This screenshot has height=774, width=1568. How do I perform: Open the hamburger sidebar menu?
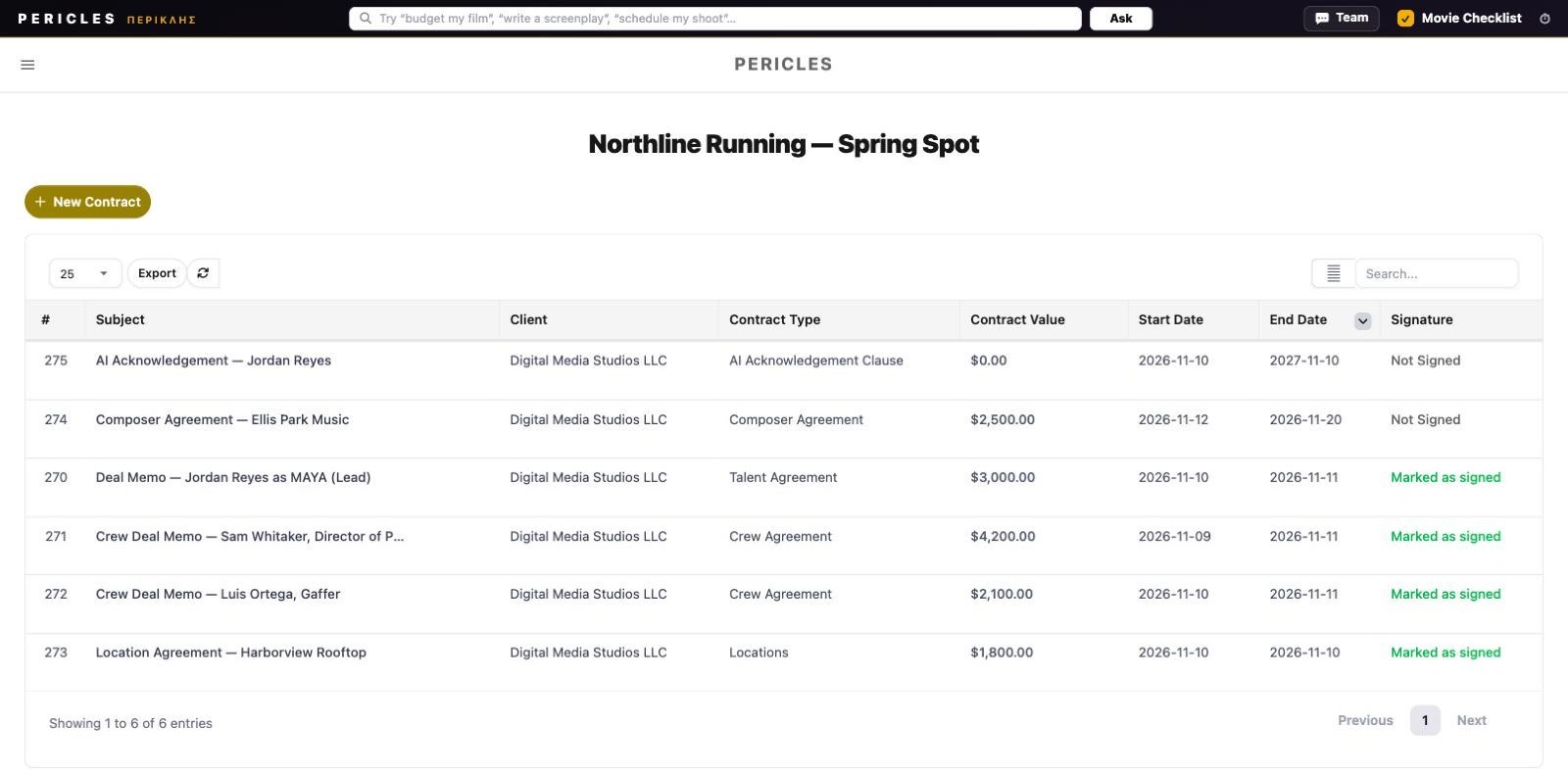coord(27,65)
